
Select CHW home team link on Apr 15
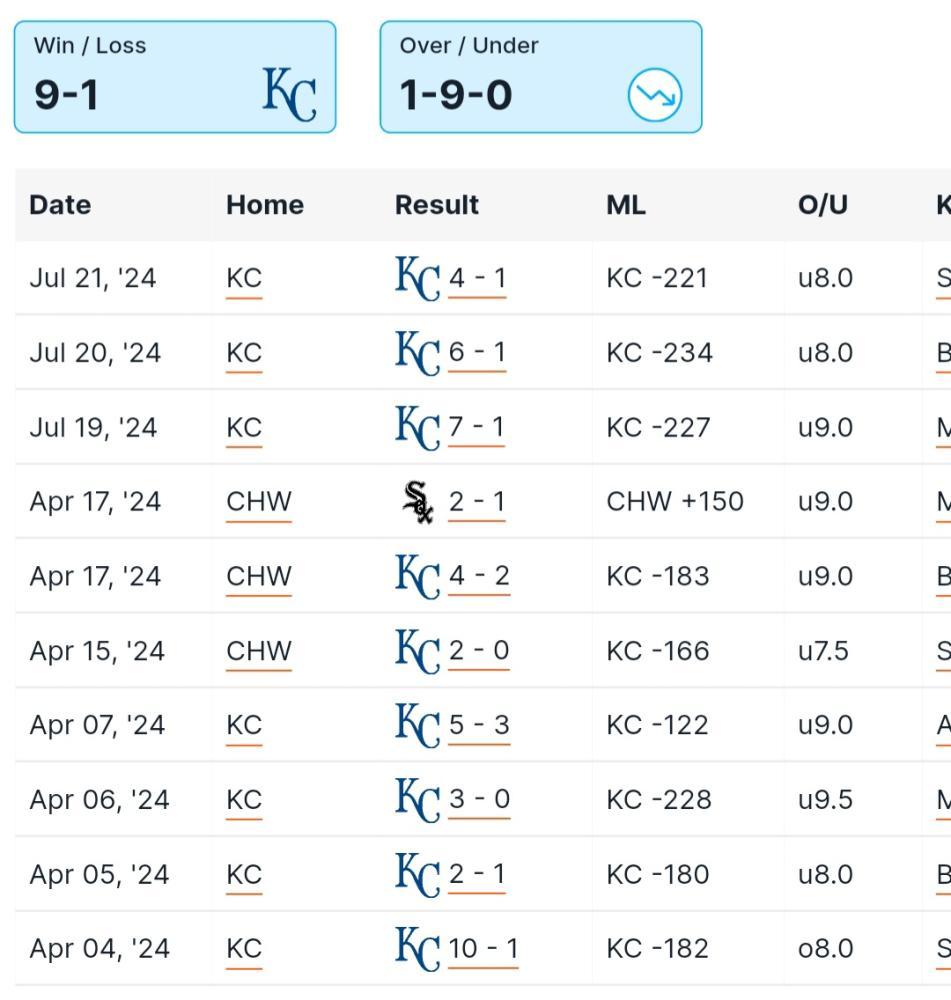coord(258,651)
